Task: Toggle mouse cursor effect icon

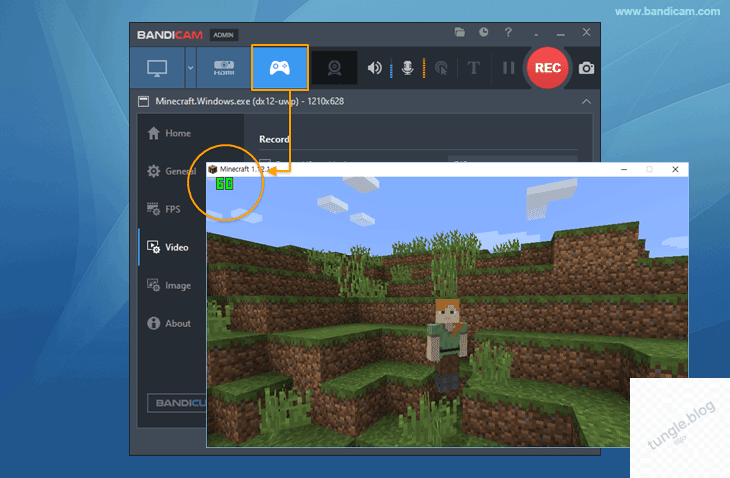Action: point(441,68)
